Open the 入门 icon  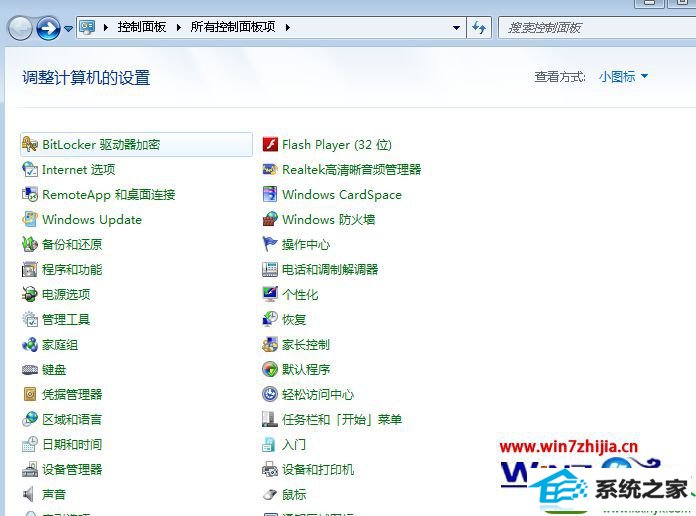point(269,445)
